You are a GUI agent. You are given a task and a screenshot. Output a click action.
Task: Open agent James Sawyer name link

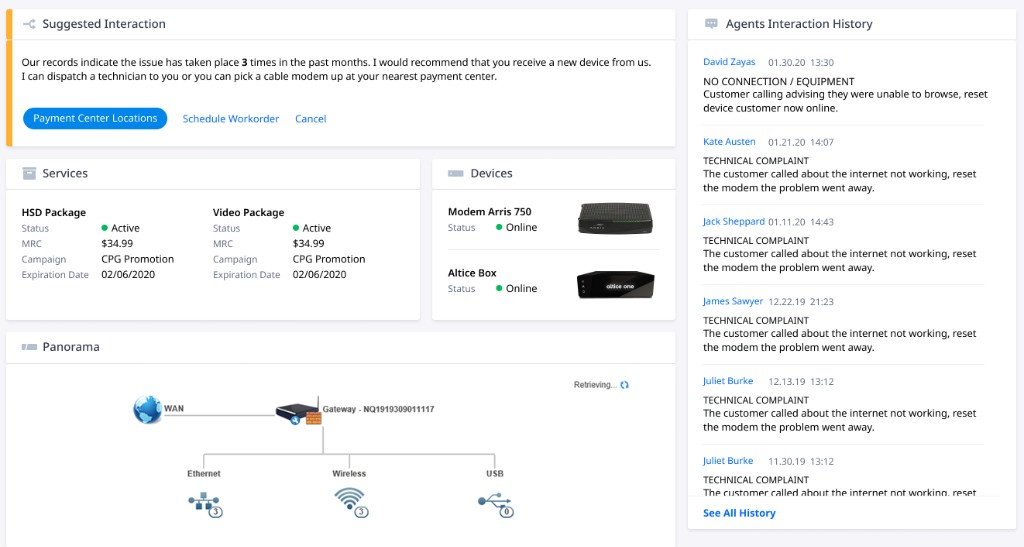tap(733, 301)
